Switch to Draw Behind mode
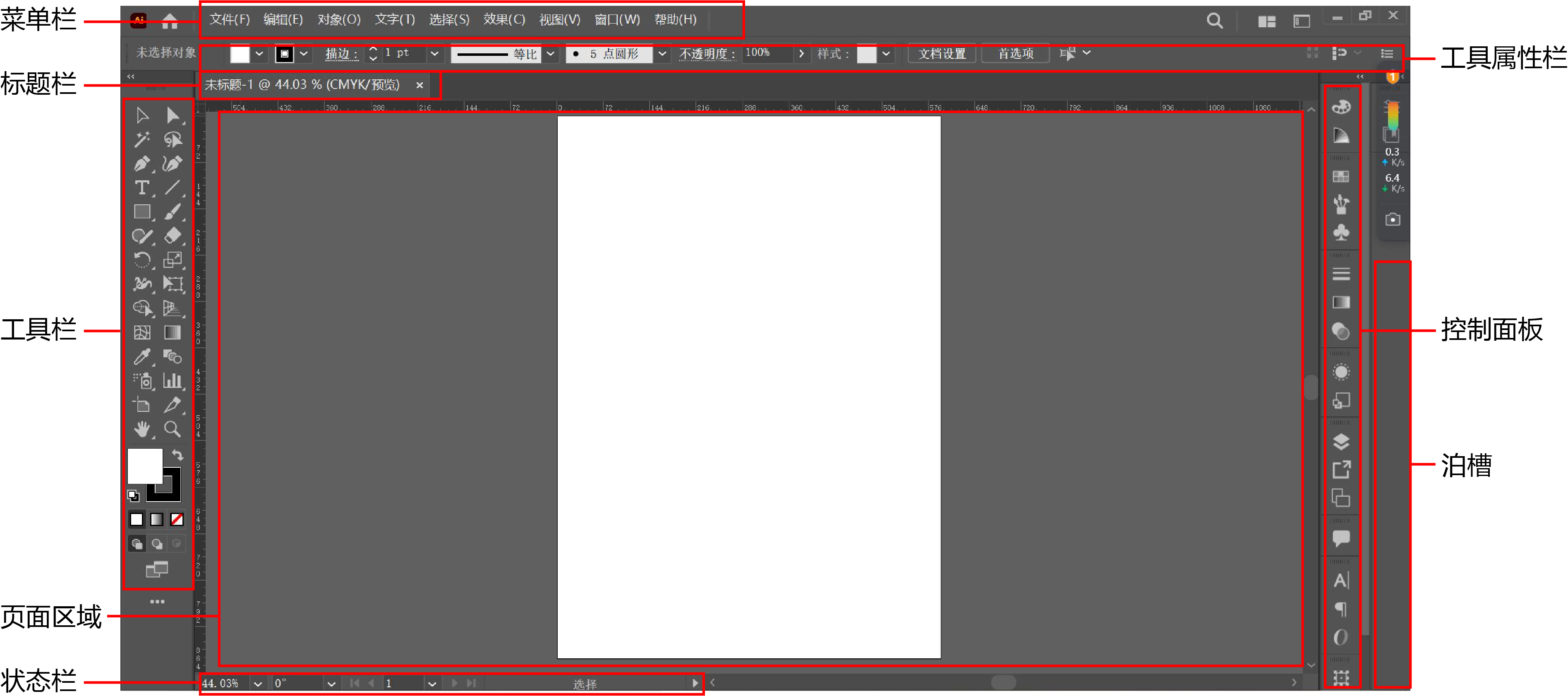Screen dimensions: 1568x696 [157, 543]
